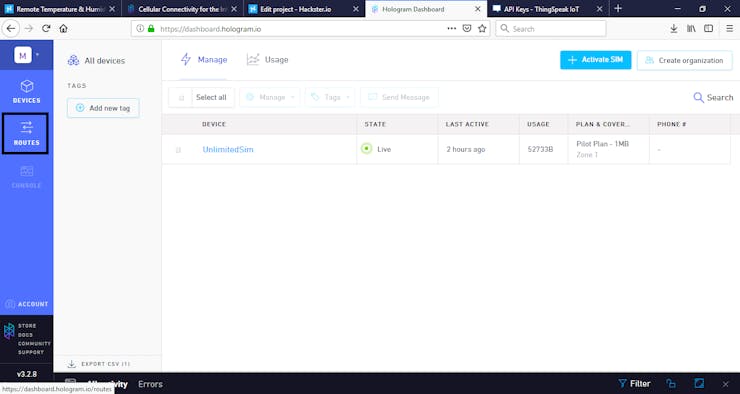This screenshot has height=394, width=740.
Task: Open the Errors tab in bottom panel
Action: coord(150,384)
